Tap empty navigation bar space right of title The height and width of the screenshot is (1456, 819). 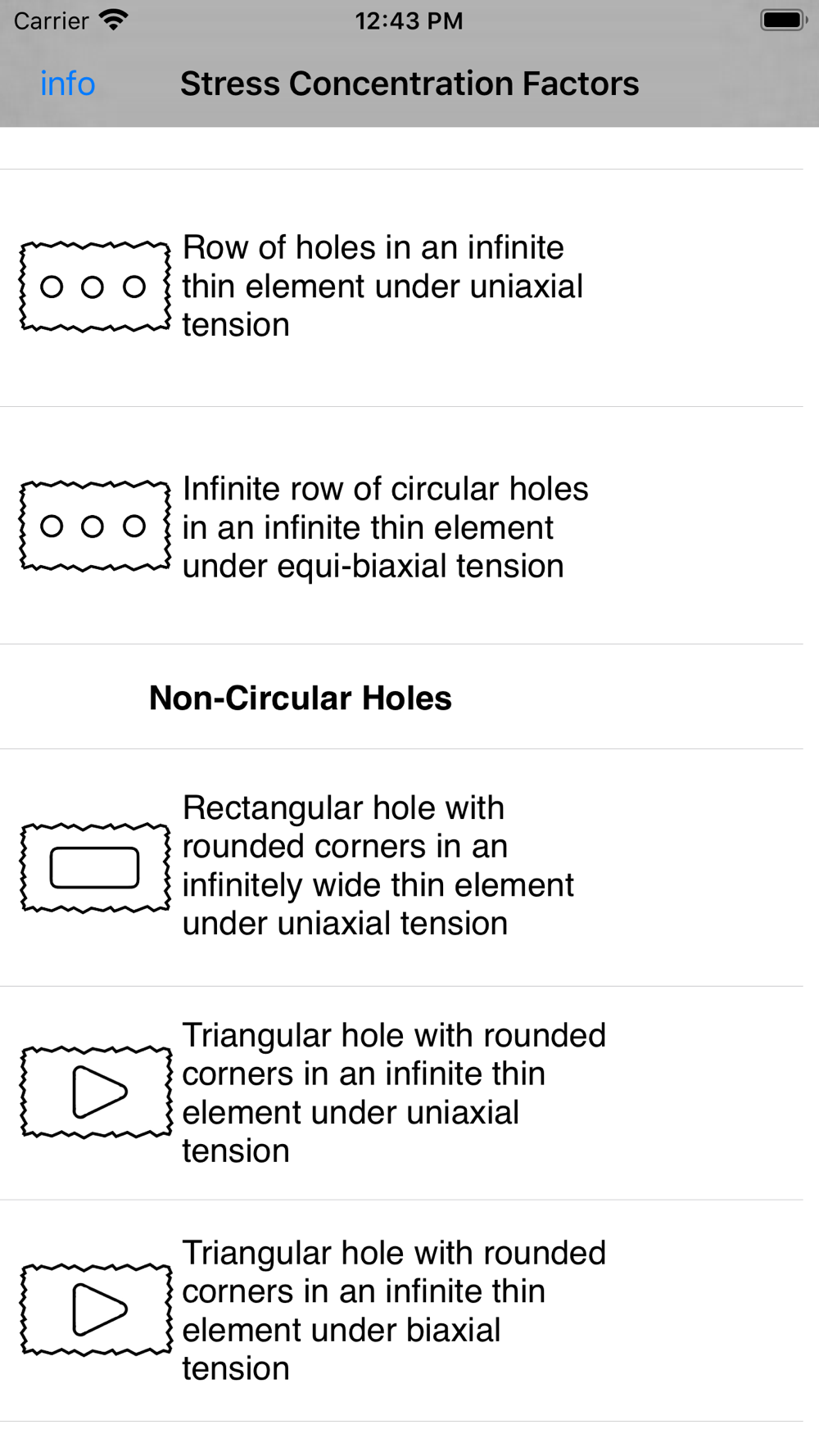coord(729,84)
